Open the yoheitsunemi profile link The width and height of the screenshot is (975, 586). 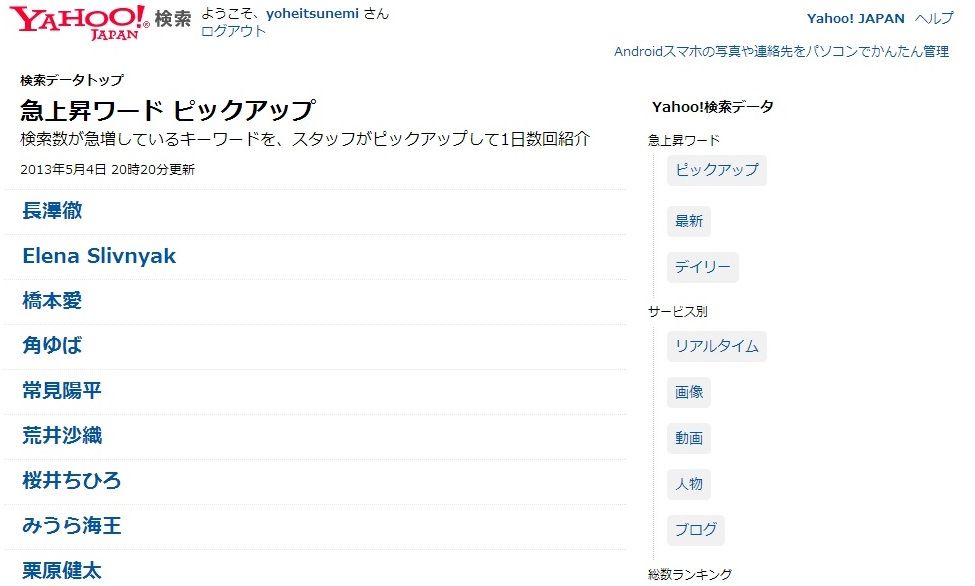[310, 14]
